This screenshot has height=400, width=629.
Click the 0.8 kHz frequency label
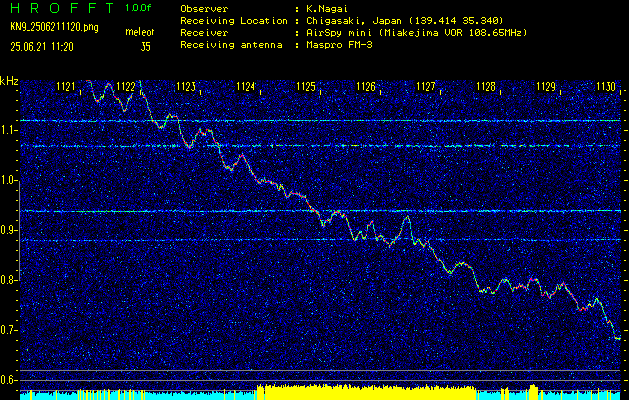(9, 280)
